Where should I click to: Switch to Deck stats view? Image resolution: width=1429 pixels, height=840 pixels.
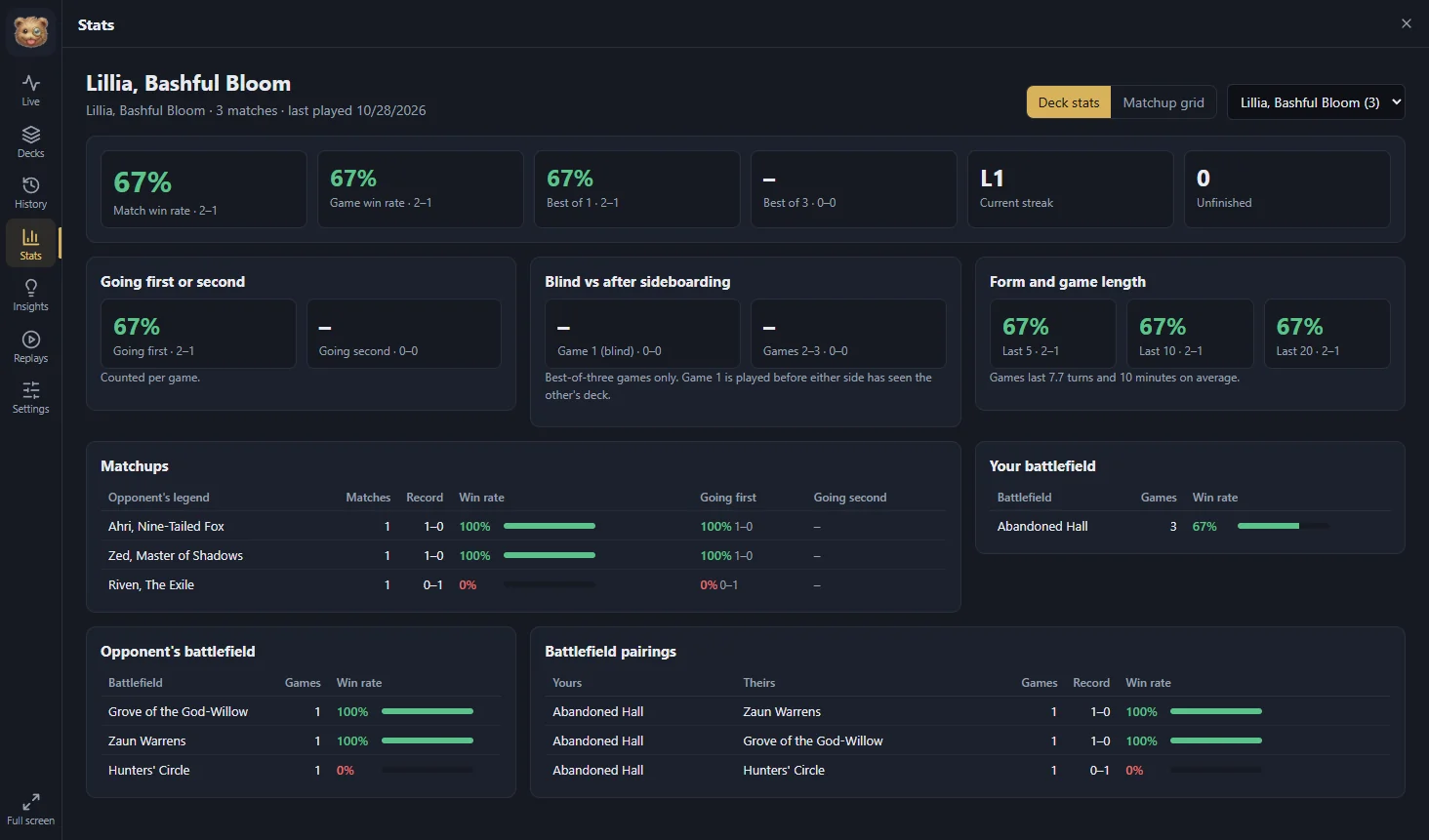click(1069, 102)
